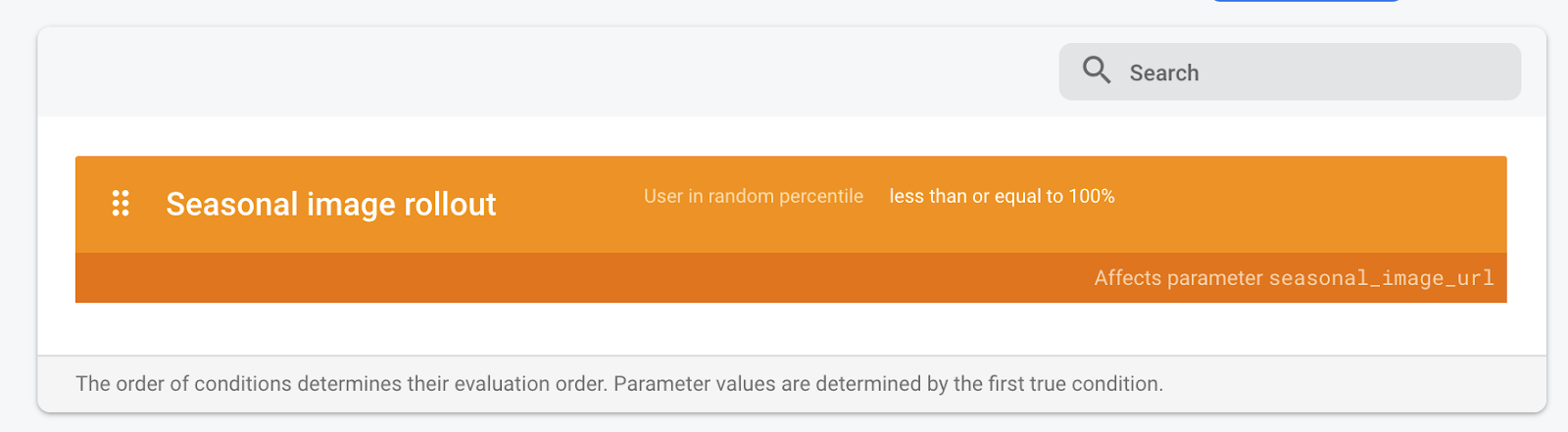1568x432 pixels.
Task: Open the seasonal_image_url parameter name
Action: pos(1381,278)
